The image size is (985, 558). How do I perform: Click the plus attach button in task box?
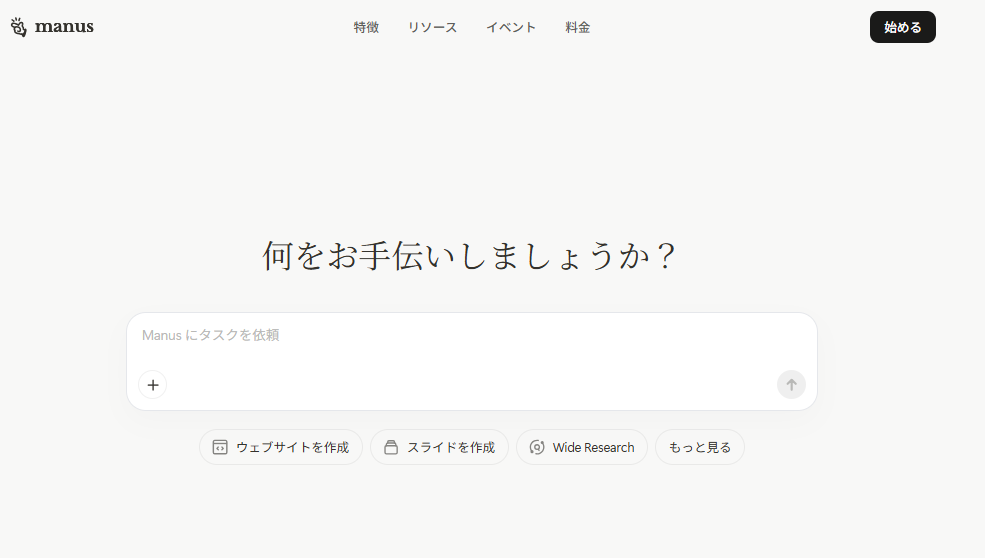tap(153, 385)
